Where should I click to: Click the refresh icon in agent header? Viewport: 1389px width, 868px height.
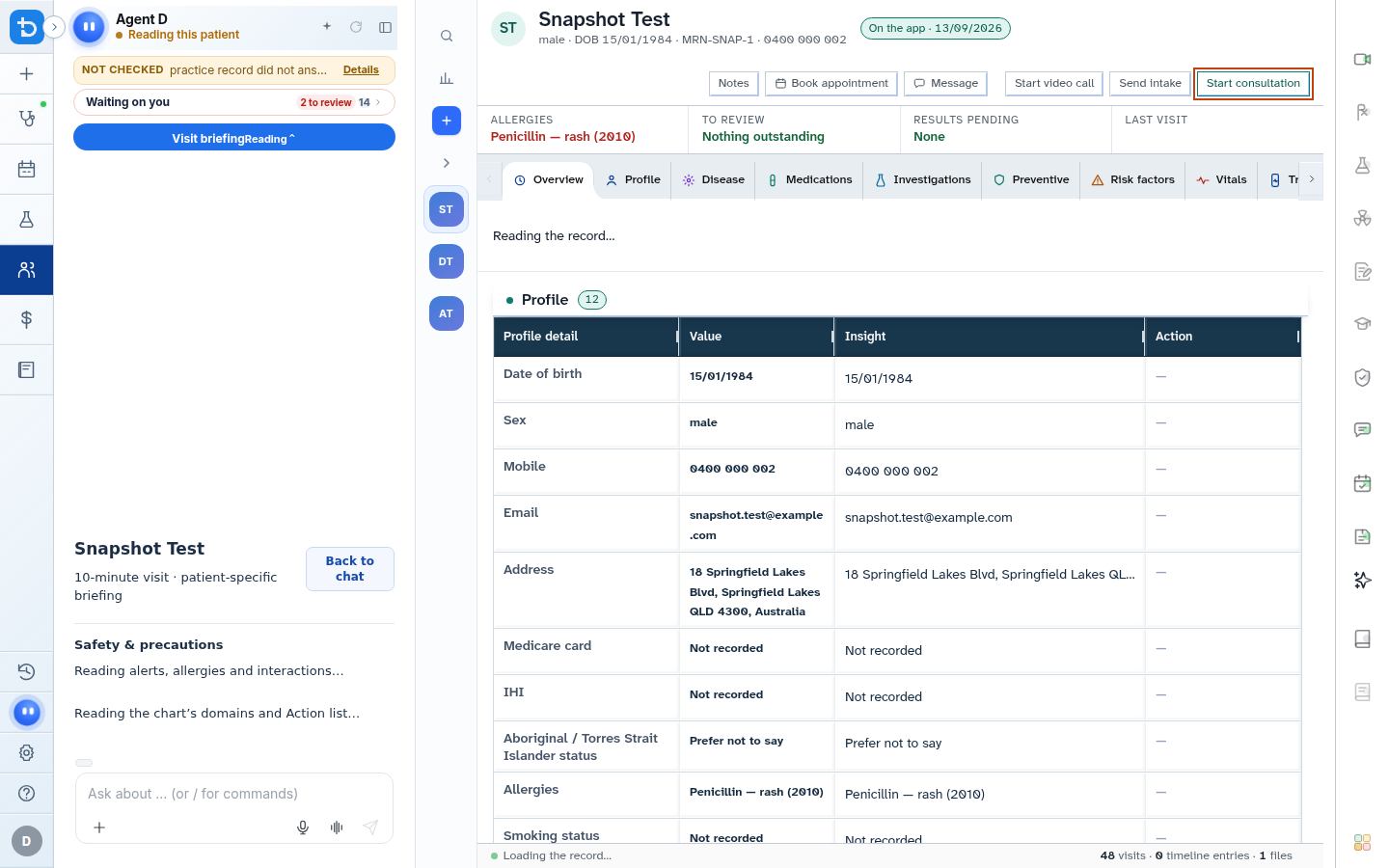[356, 27]
